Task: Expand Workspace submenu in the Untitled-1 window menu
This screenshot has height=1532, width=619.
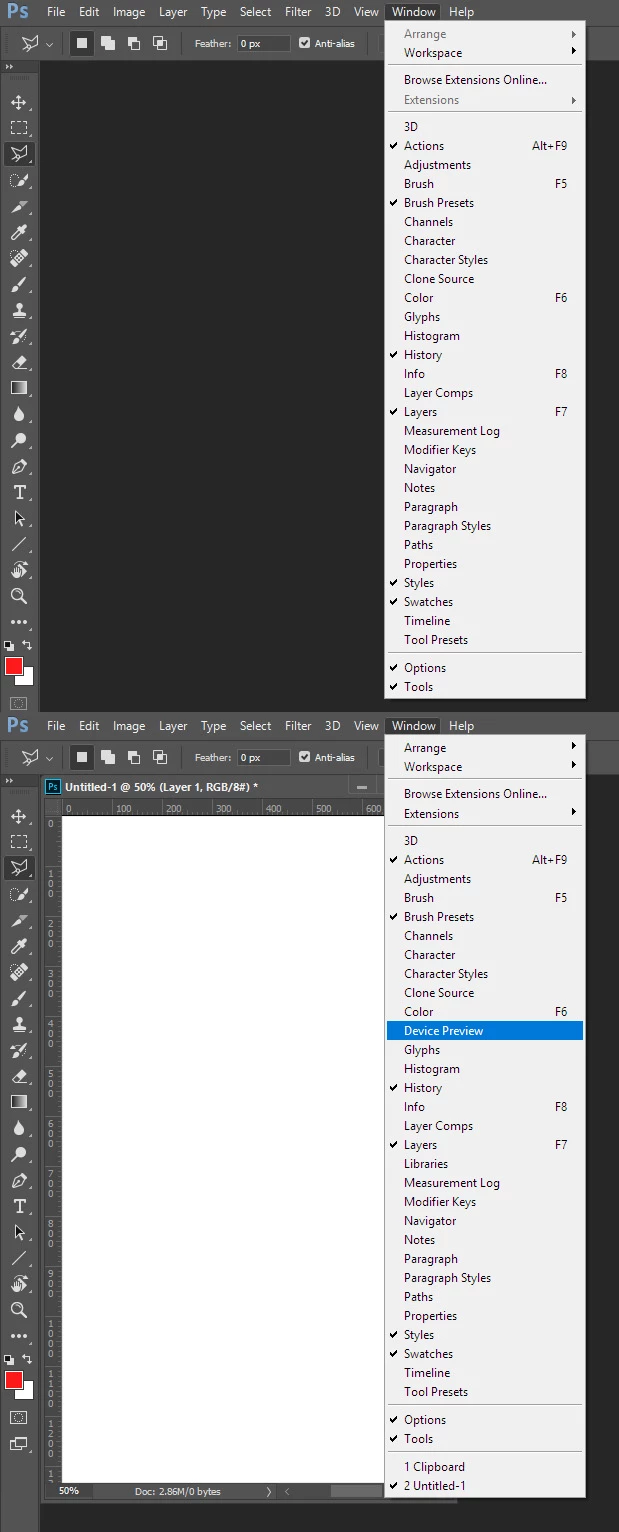Action: pyautogui.click(x=485, y=767)
